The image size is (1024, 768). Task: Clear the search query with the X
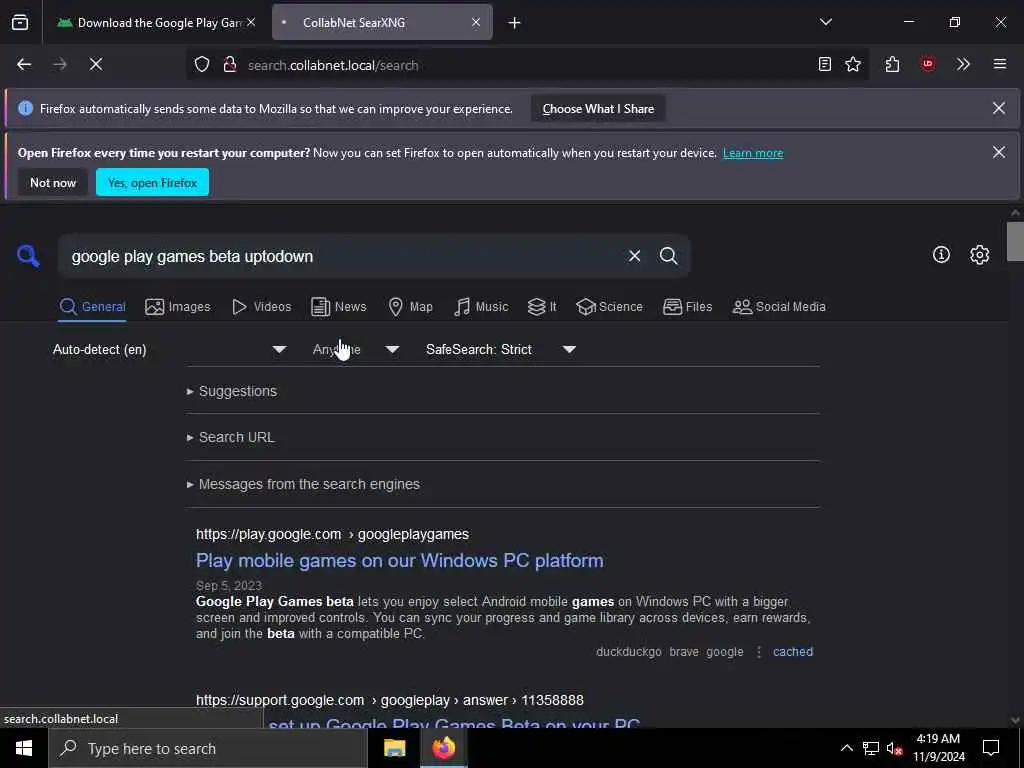[634, 256]
